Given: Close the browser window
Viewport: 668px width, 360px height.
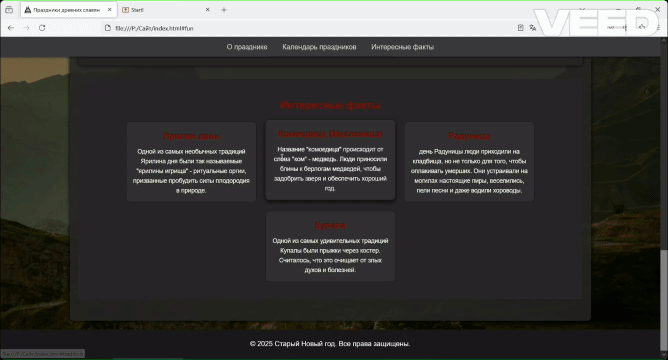Looking at the screenshot, I should [658, 9].
